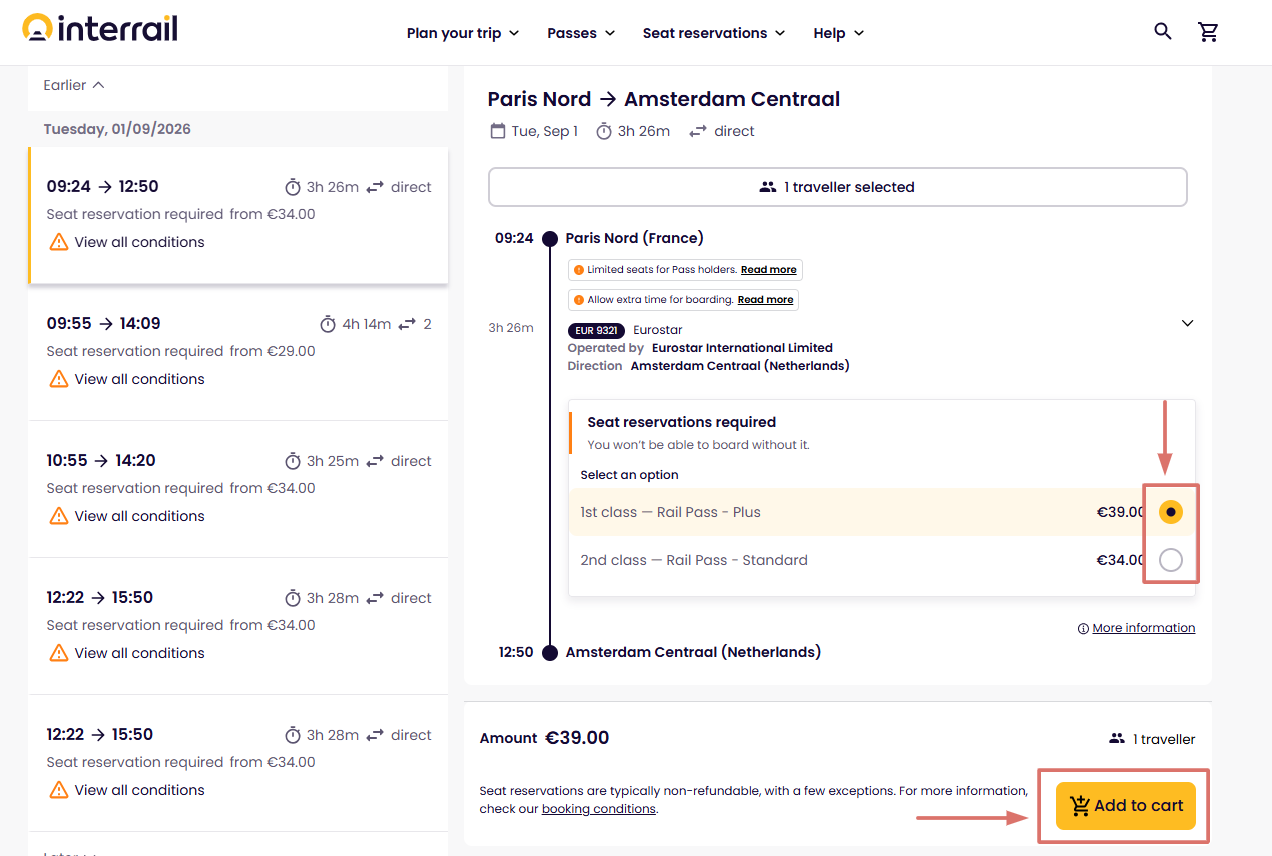The width and height of the screenshot is (1272, 856).
Task: Select the 09:24 → 12:50 journey
Action: (239, 215)
